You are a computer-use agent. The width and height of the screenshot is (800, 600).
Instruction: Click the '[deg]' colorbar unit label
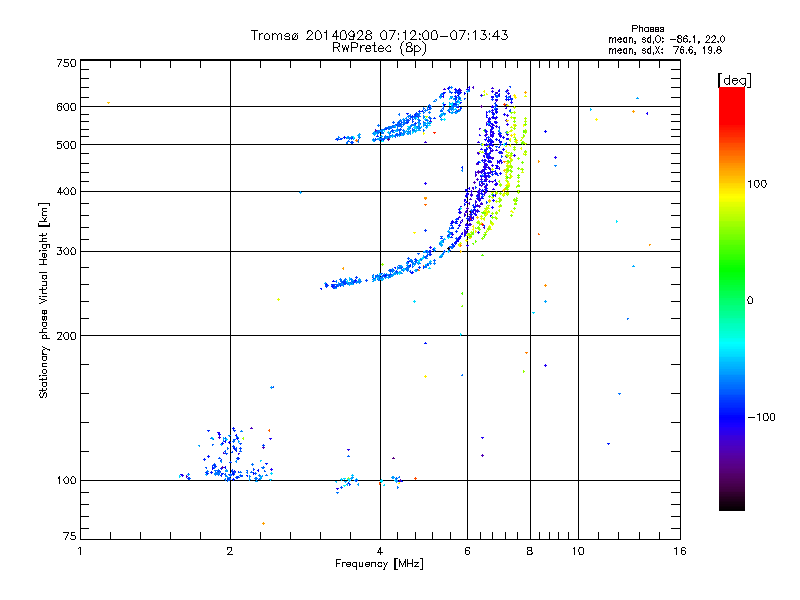[x=734, y=80]
